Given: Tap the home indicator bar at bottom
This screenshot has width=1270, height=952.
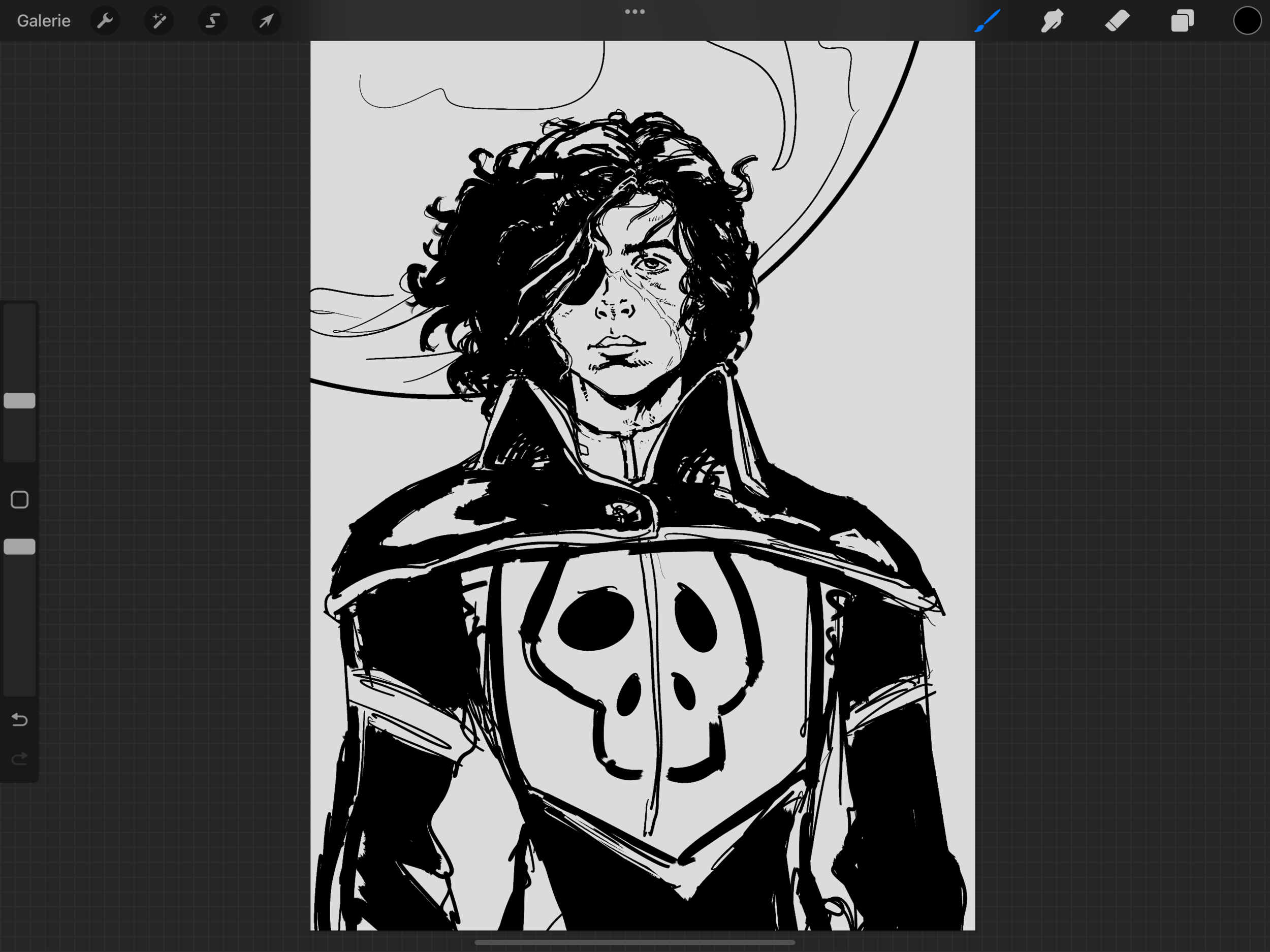Looking at the screenshot, I should [635, 942].
